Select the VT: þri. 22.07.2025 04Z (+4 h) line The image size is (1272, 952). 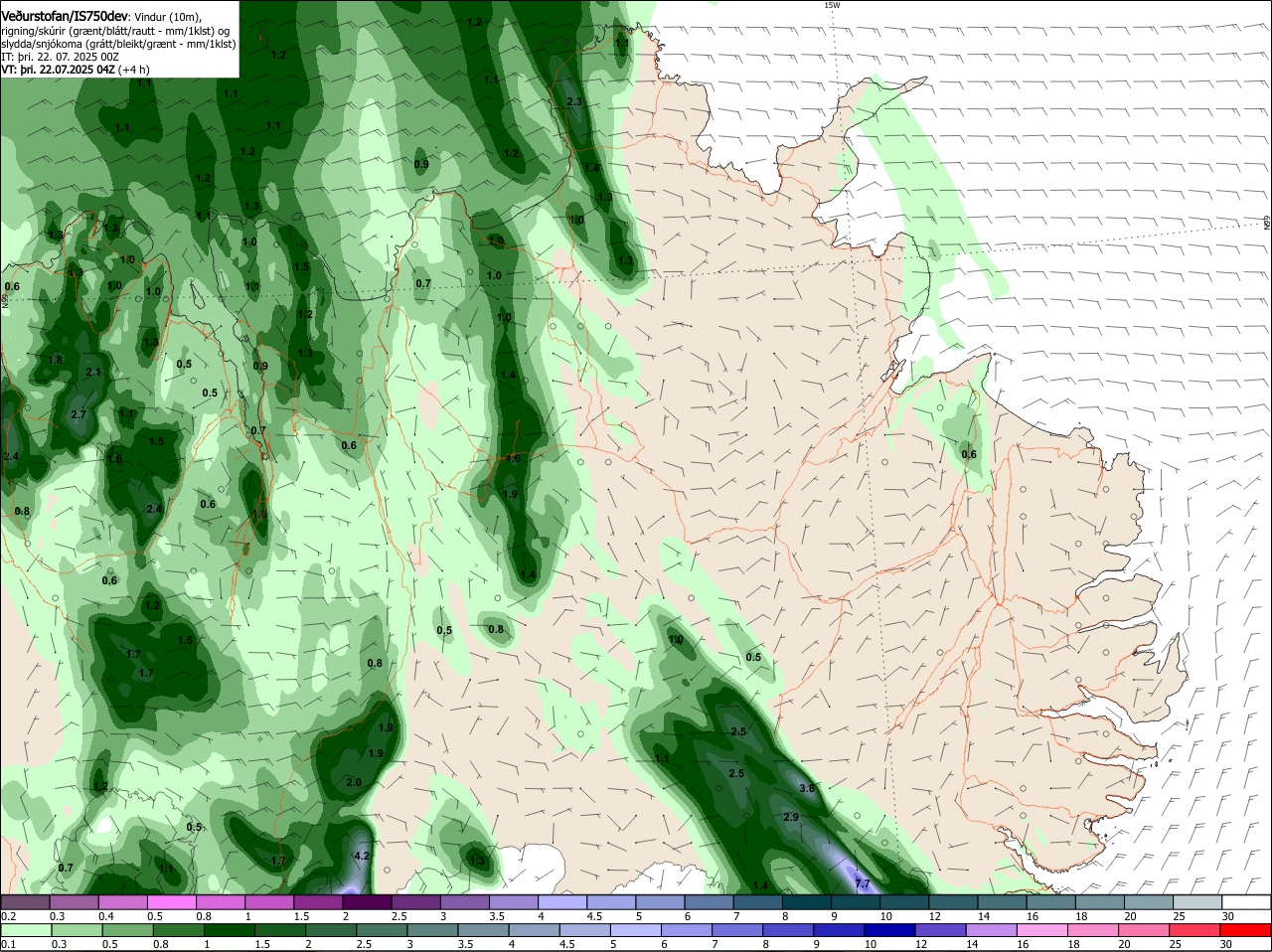pyautogui.click(x=76, y=70)
